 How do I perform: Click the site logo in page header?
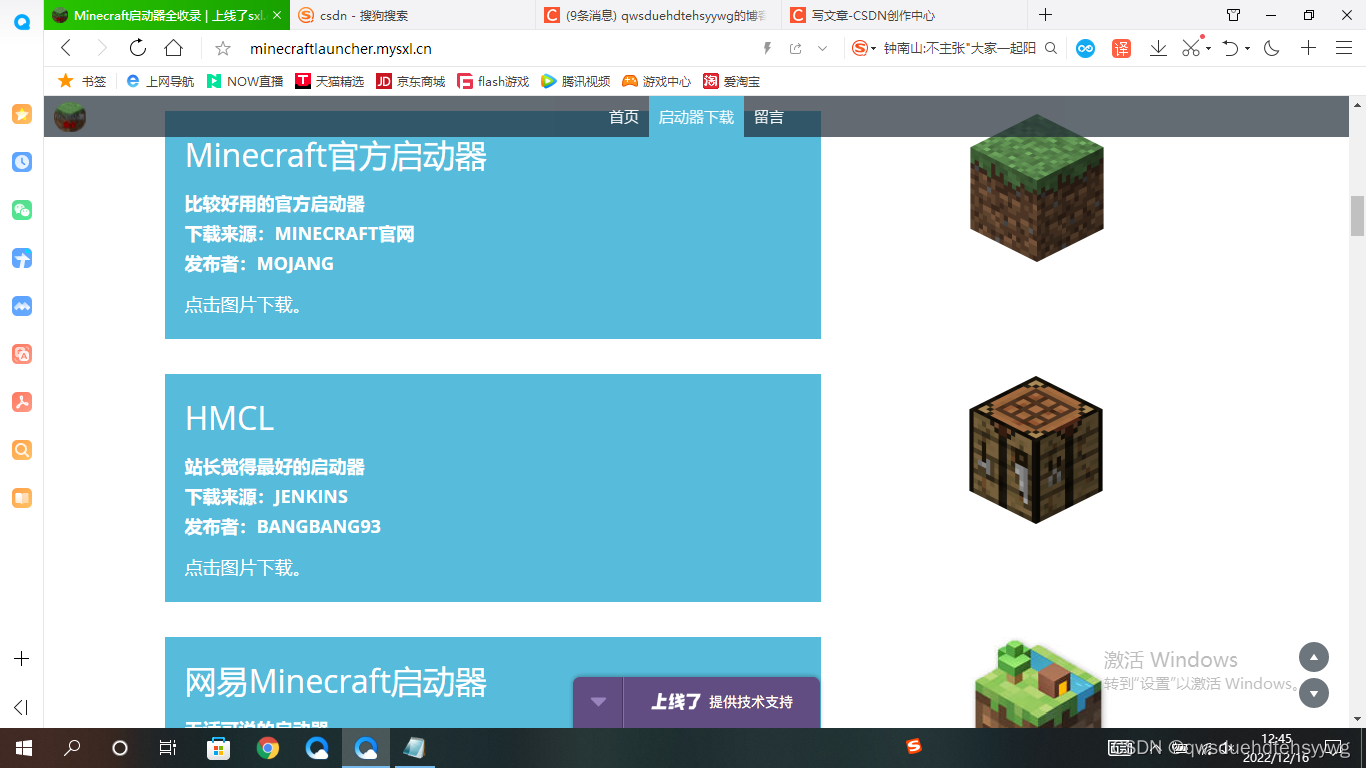point(70,117)
